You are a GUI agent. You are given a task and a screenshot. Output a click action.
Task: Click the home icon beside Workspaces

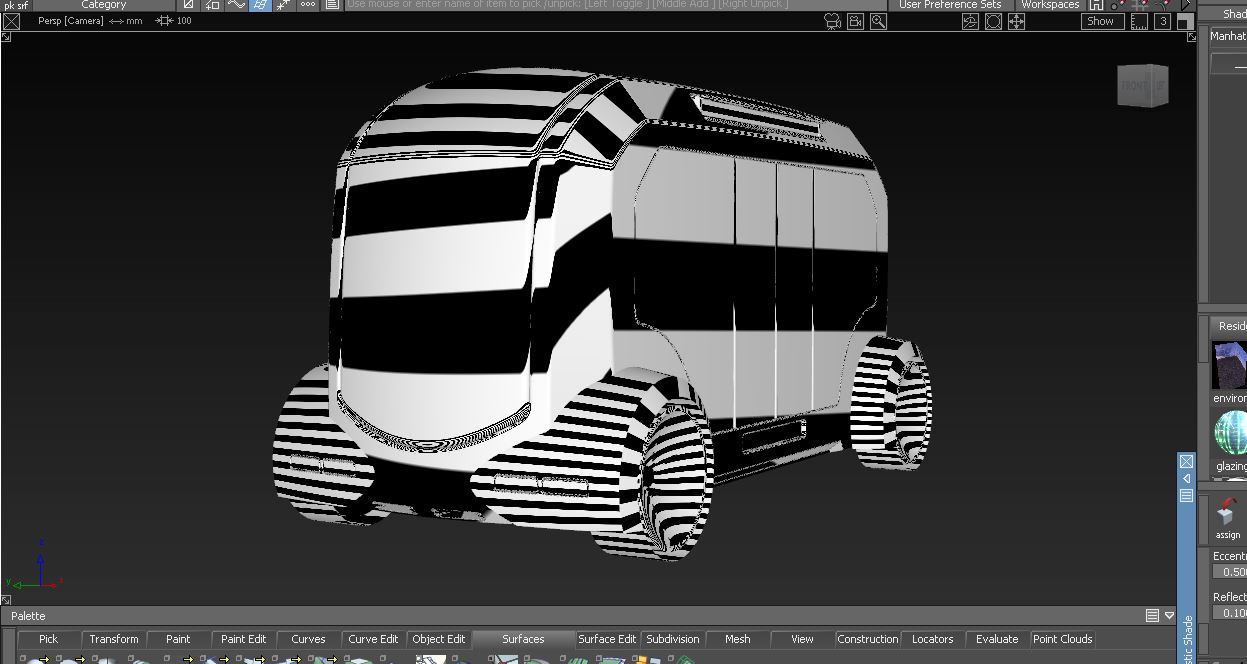(x=1096, y=5)
